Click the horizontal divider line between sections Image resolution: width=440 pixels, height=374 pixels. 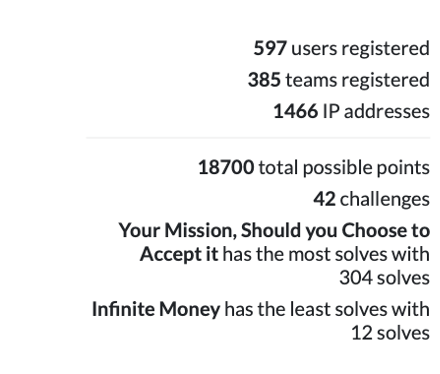tap(258, 137)
